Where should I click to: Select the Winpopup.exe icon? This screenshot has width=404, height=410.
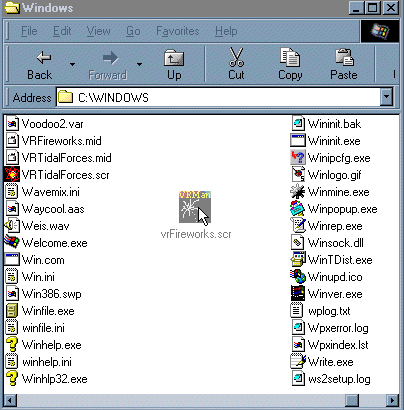[x=297, y=209]
